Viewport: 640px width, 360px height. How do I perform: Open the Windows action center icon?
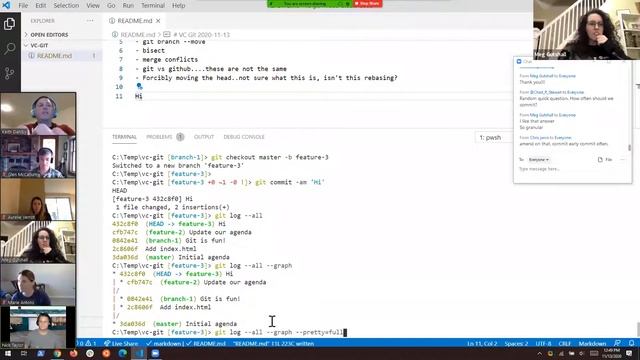[629, 353]
